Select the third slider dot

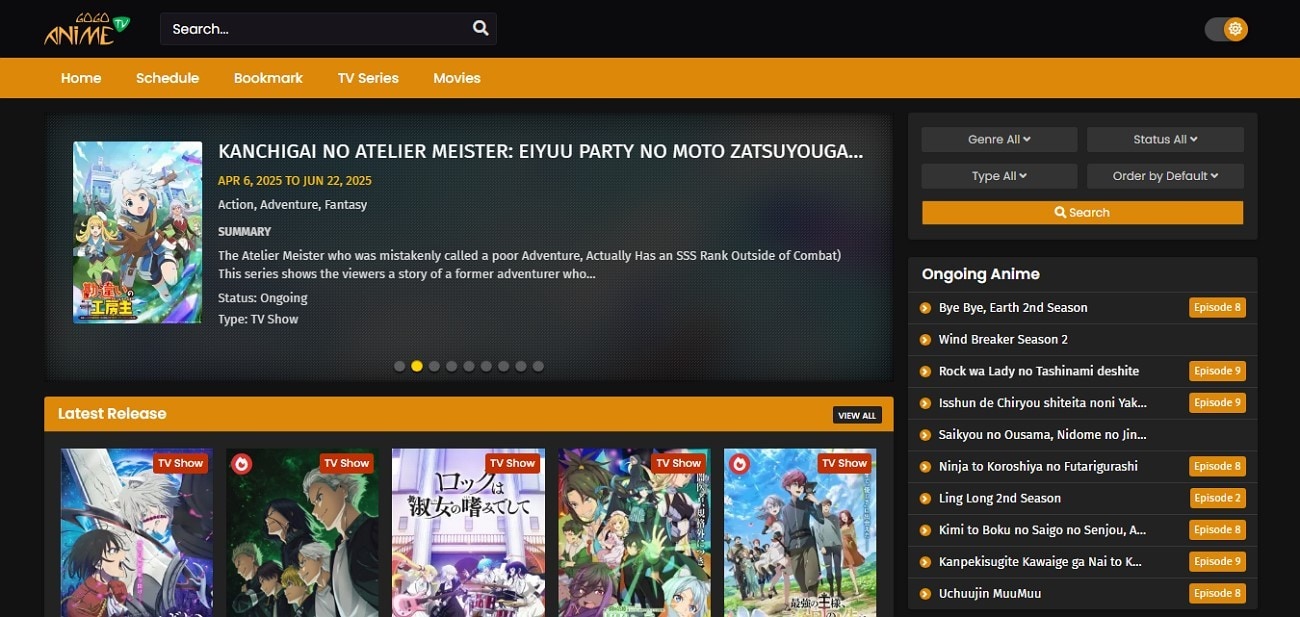coord(434,366)
